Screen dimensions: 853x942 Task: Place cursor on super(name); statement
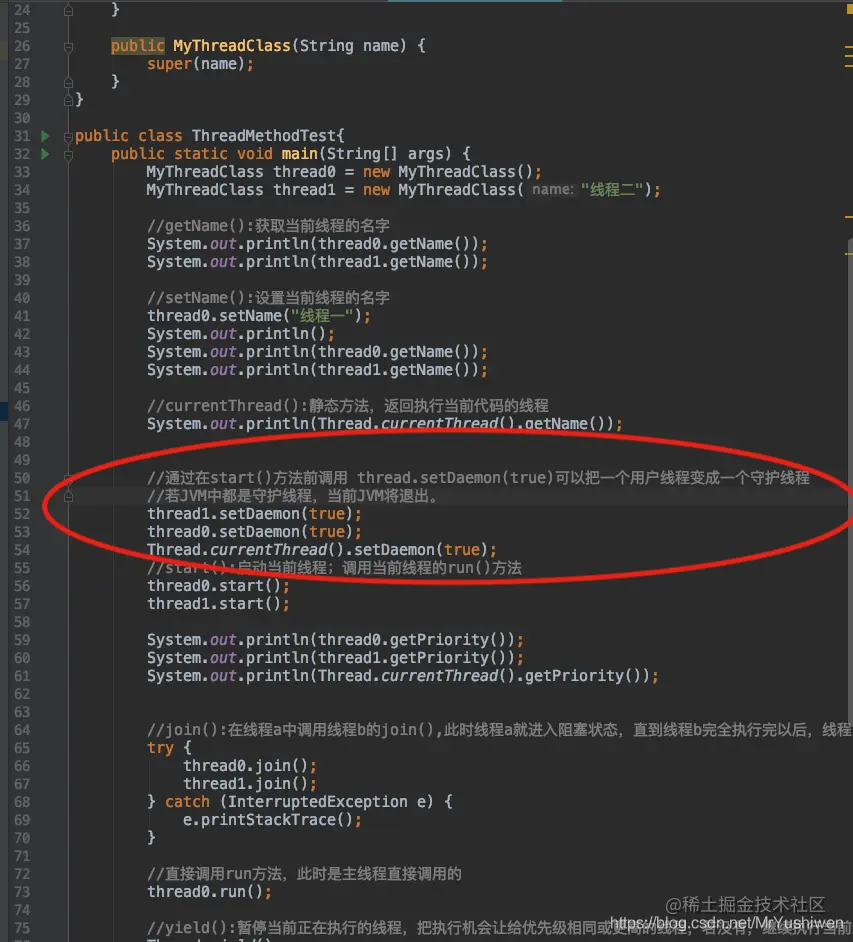200,64
